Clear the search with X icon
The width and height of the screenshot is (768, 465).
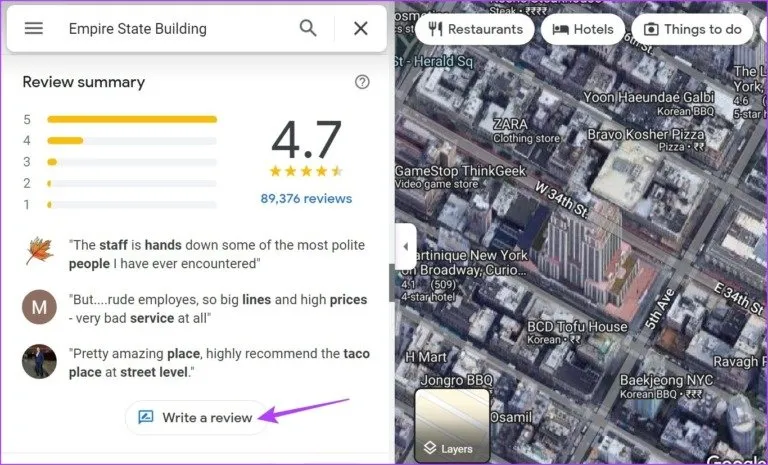(361, 28)
